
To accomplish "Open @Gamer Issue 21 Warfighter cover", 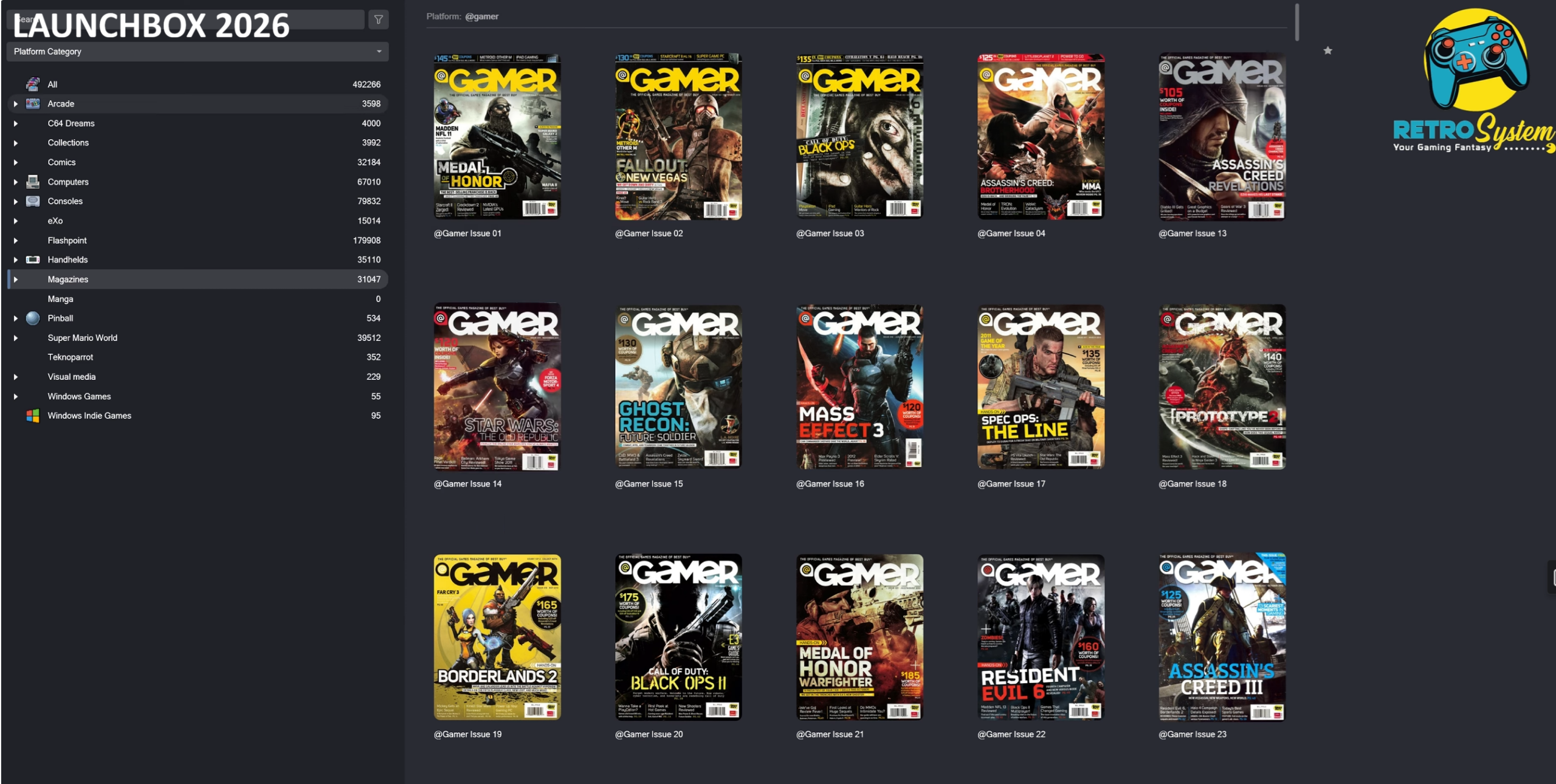I will (859, 637).
